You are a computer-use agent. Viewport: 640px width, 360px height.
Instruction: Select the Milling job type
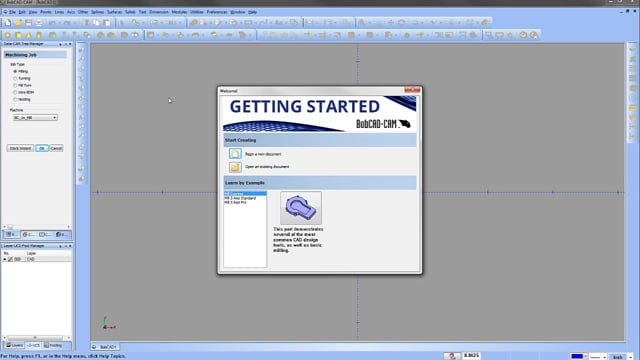pos(15,71)
